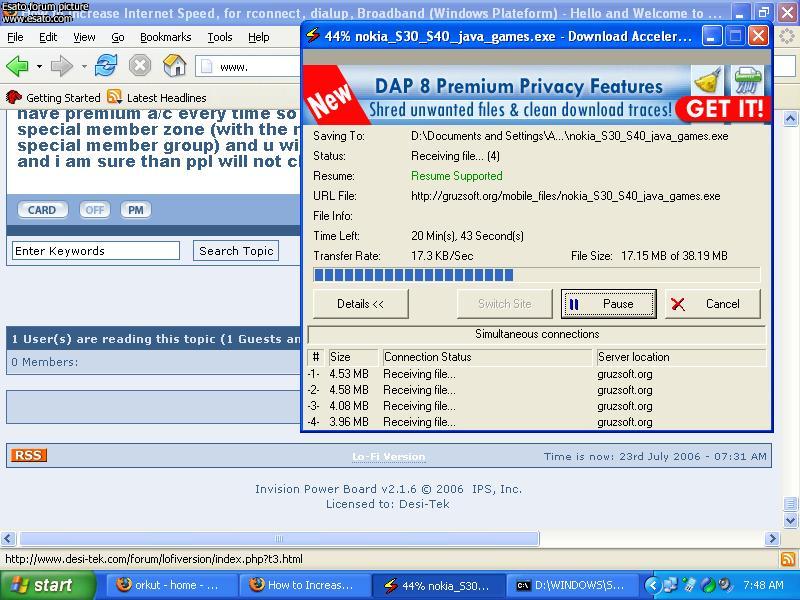Open the File menu
The width and height of the screenshot is (800, 600).
pyautogui.click(x=15, y=37)
